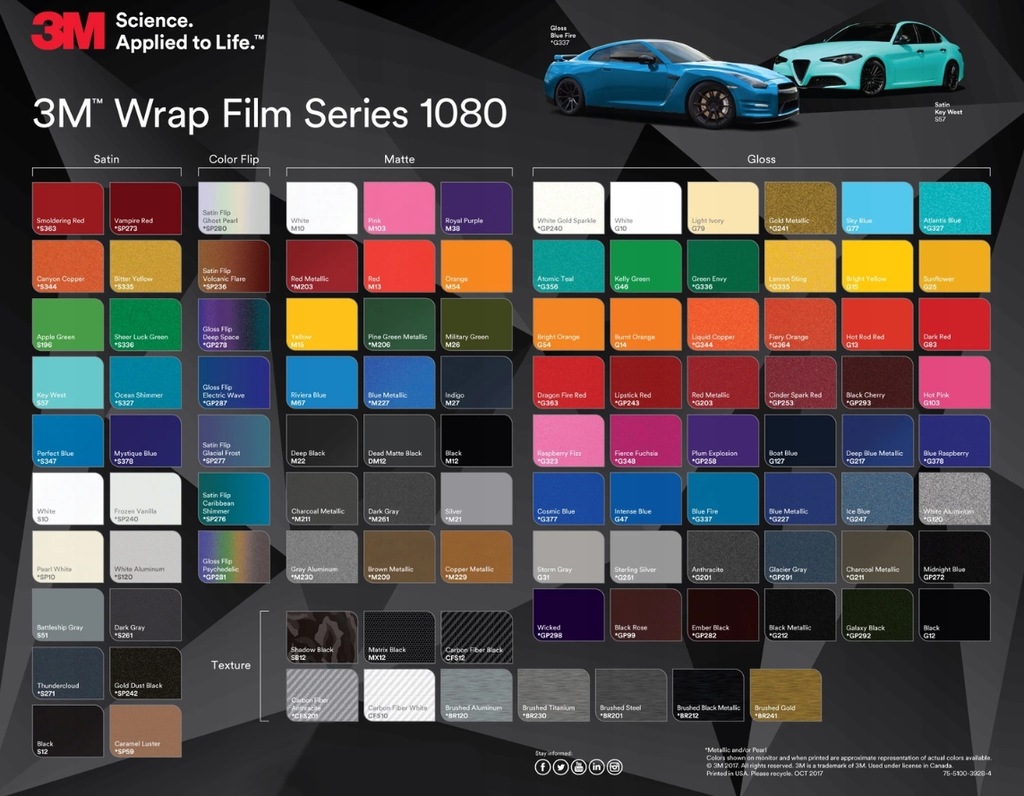Select the Sunflower G25 swatch
The width and height of the screenshot is (1024, 796).
(955, 266)
